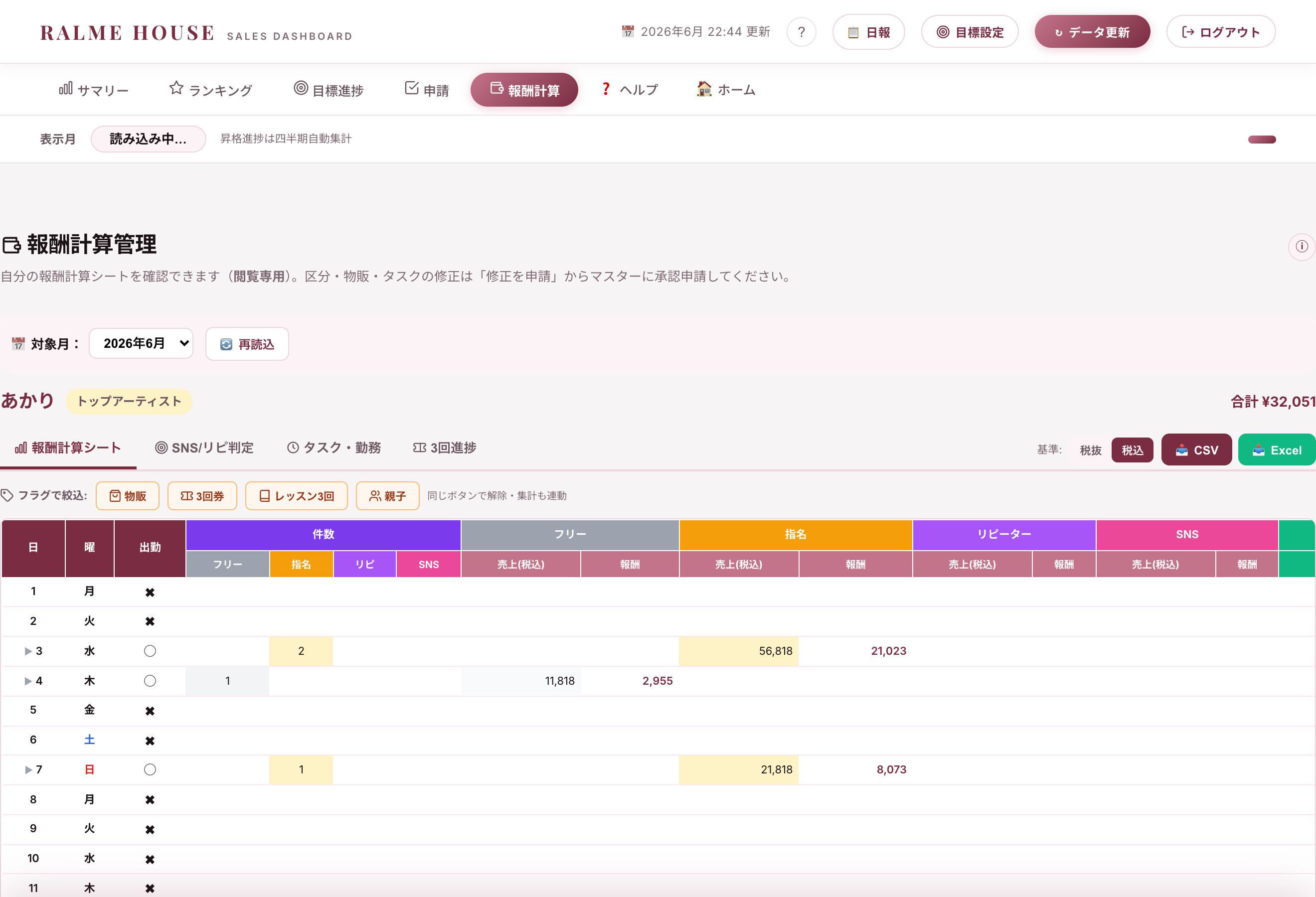Screen dimensions: 1316x897
Task: Click the あかり staff name
Action: [x=27, y=401]
